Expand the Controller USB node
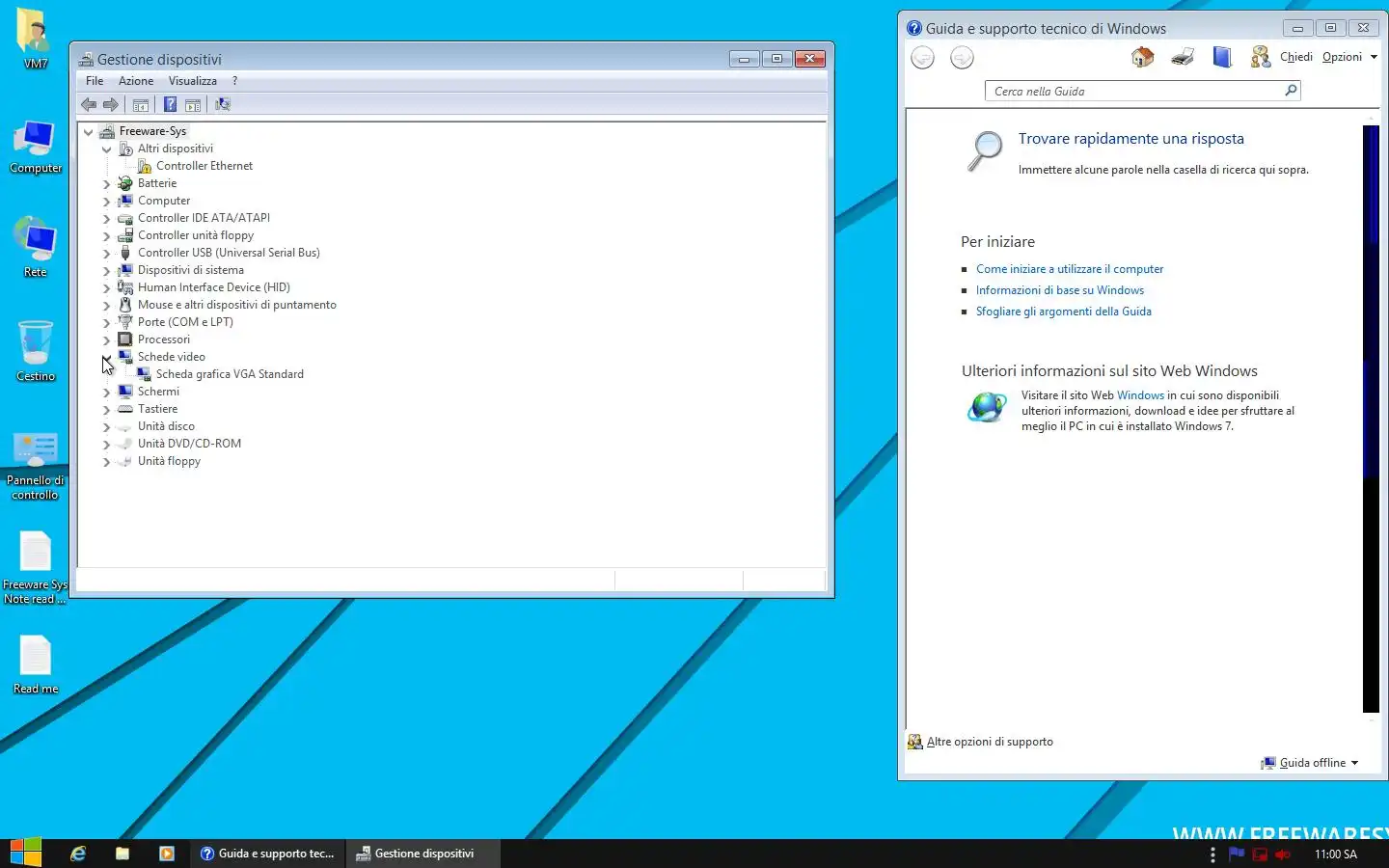This screenshot has width=1389, height=868. (107, 254)
